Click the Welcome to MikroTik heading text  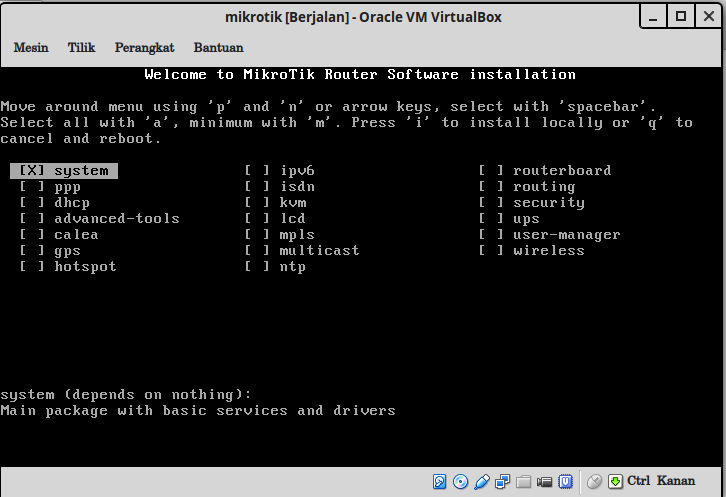[x=360, y=75]
